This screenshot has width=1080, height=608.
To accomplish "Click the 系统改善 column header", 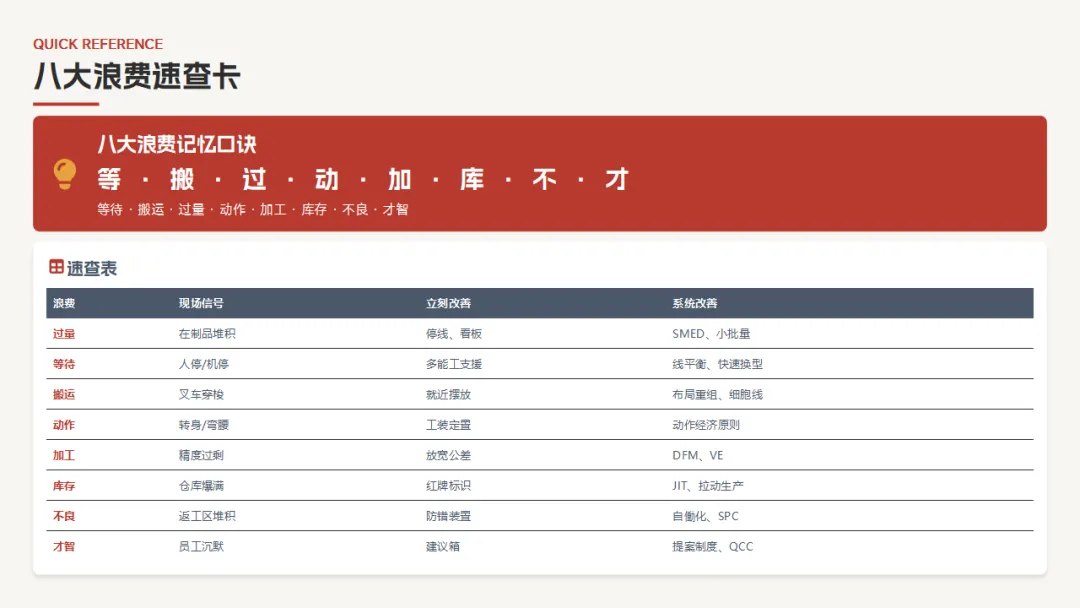I will (695, 303).
